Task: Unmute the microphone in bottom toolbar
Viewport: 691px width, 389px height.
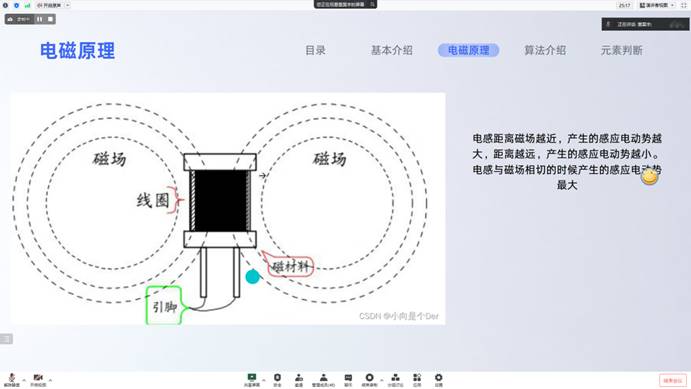Action: (x=12, y=379)
